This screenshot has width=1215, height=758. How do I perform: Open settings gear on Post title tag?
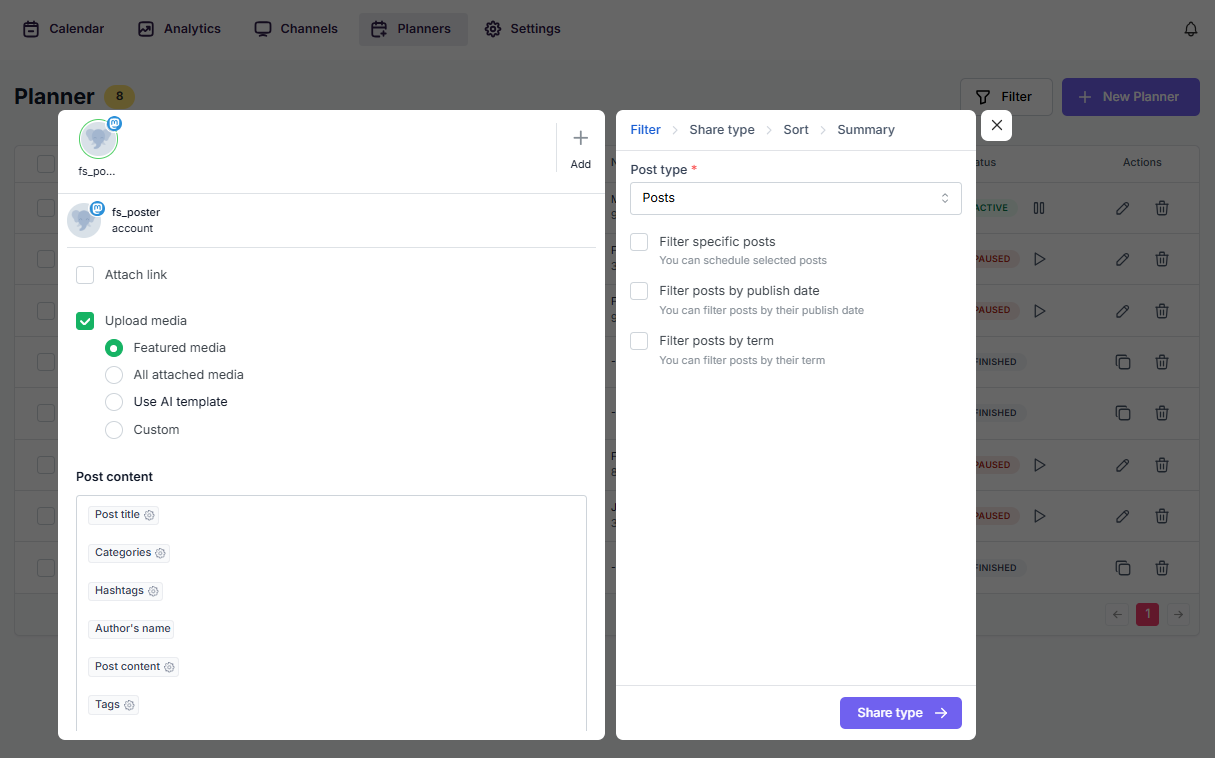[150, 515]
